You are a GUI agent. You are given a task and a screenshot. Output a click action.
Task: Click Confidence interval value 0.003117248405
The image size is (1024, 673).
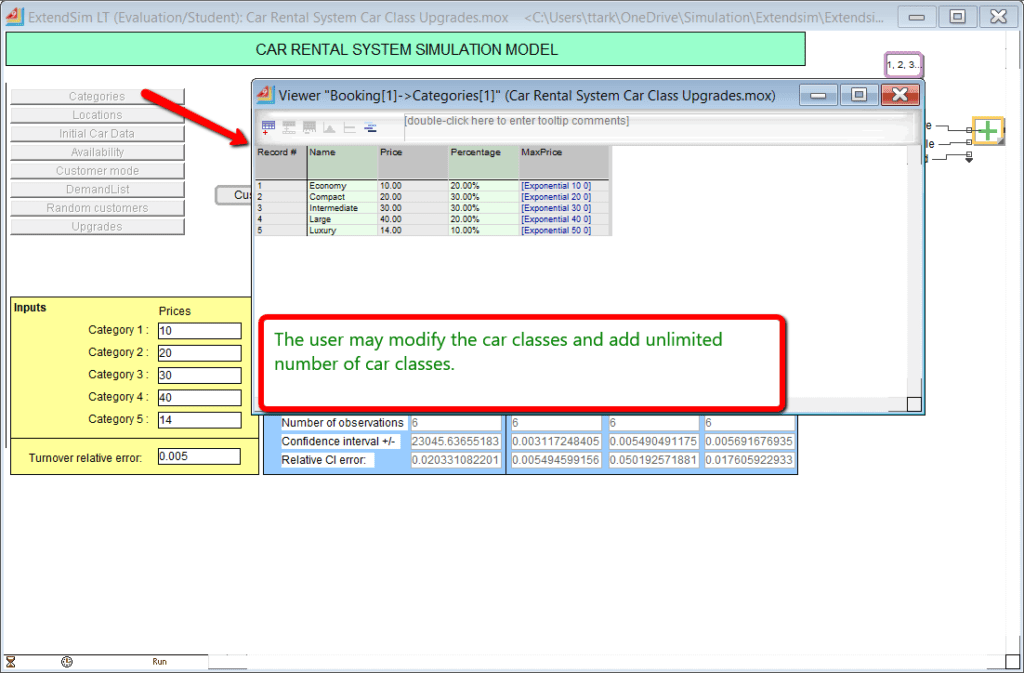pos(556,442)
